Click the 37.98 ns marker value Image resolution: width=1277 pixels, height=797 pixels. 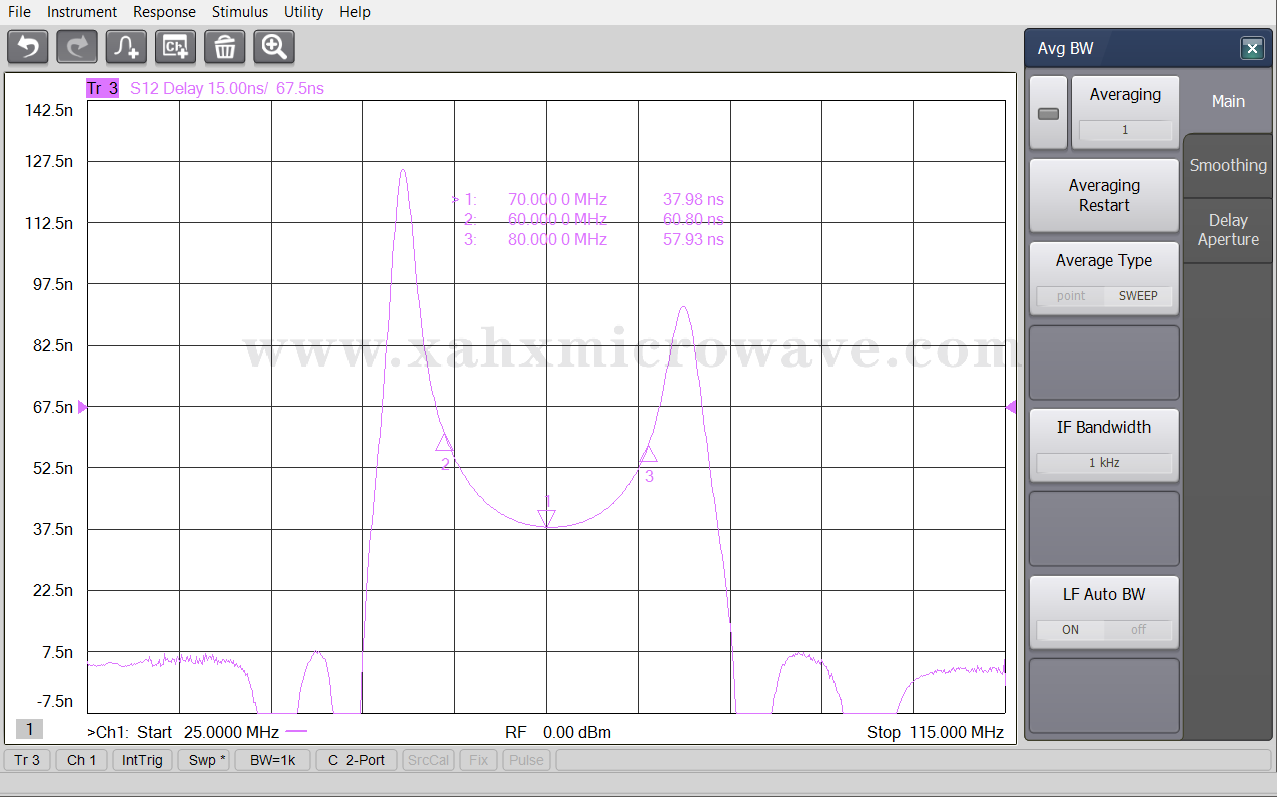coord(693,199)
